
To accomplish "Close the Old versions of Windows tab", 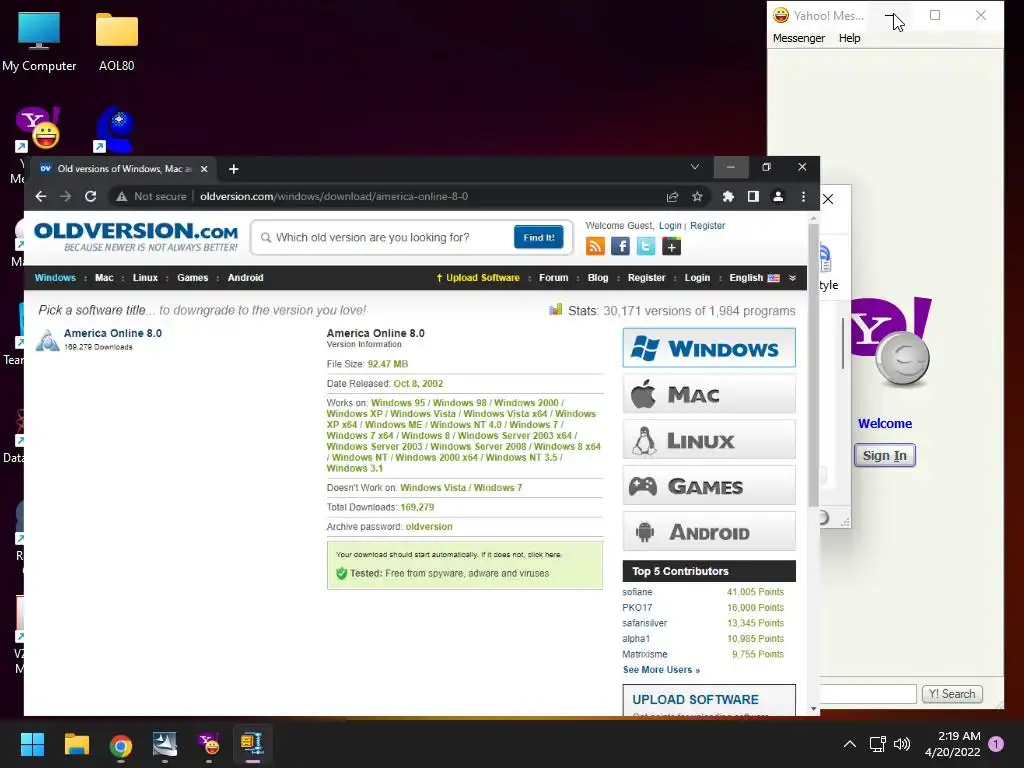I will click(x=204, y=169).
